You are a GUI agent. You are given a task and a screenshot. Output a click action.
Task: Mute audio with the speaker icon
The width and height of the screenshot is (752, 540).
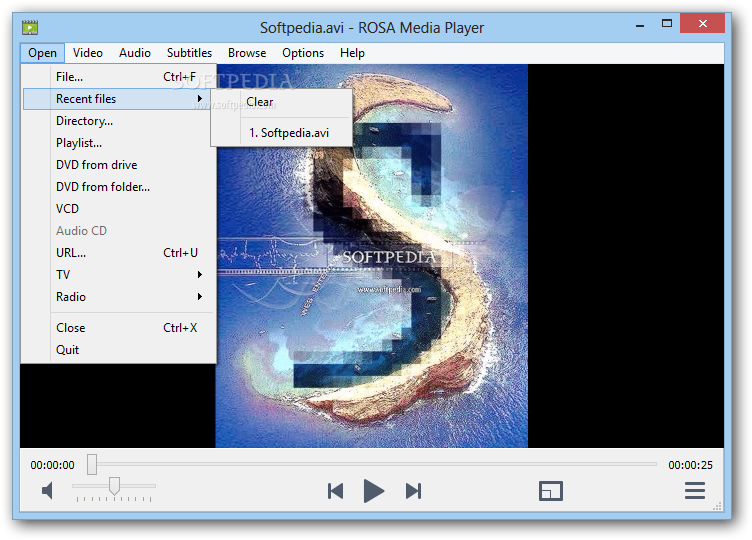tap(47, 491)
